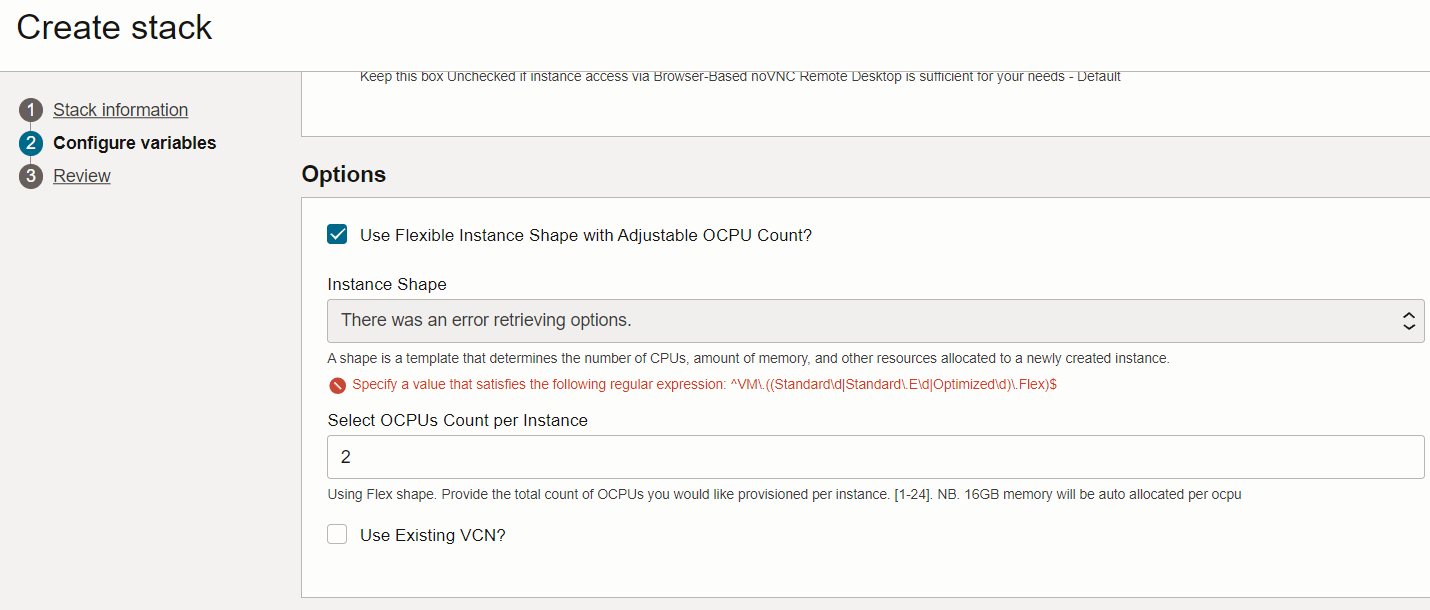This screenshot has width=1430, height=610.
Task: Click the step 2 Configure variables circle icon
Action: (x=30, y=142)
